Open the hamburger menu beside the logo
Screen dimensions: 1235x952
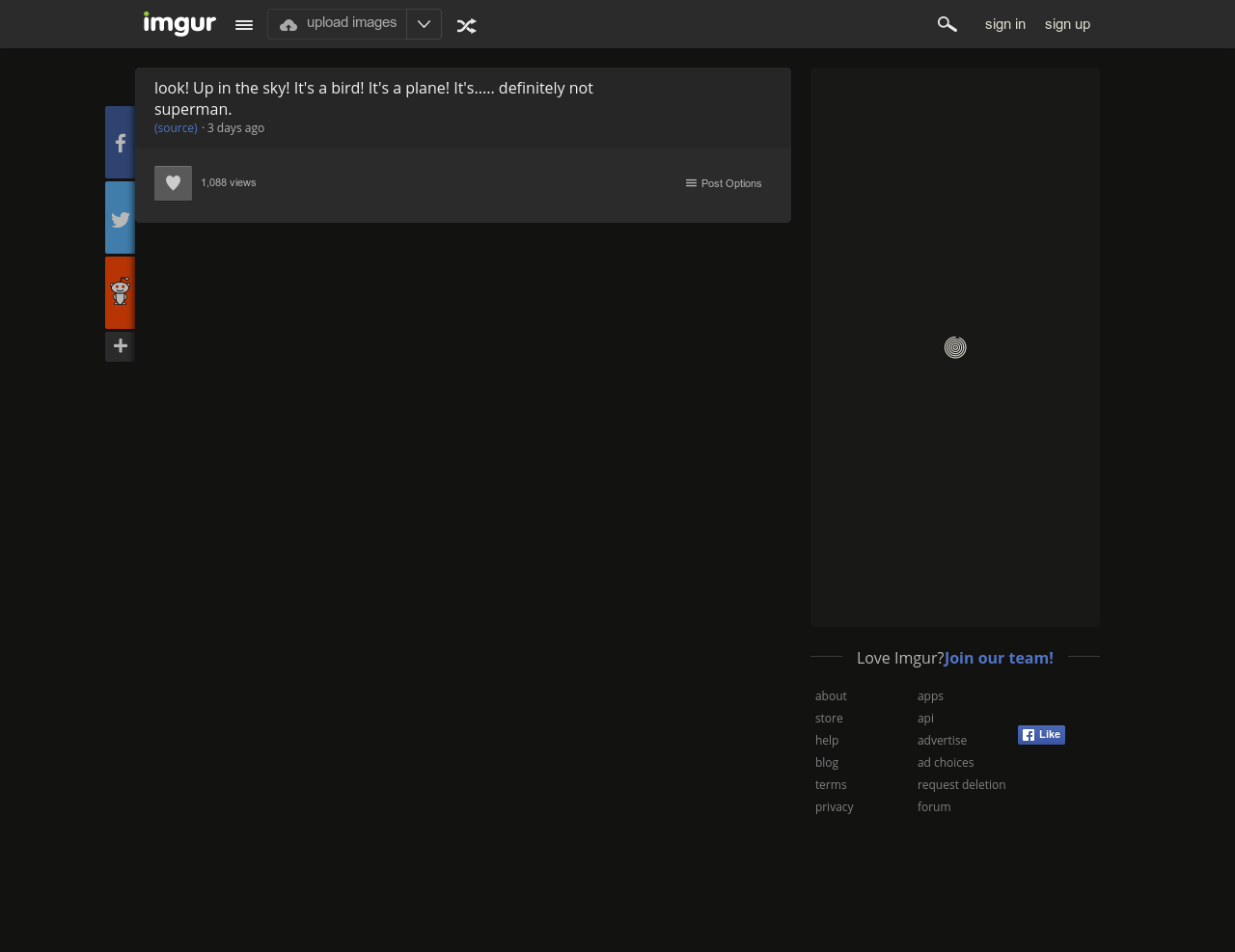coord(244,25)
